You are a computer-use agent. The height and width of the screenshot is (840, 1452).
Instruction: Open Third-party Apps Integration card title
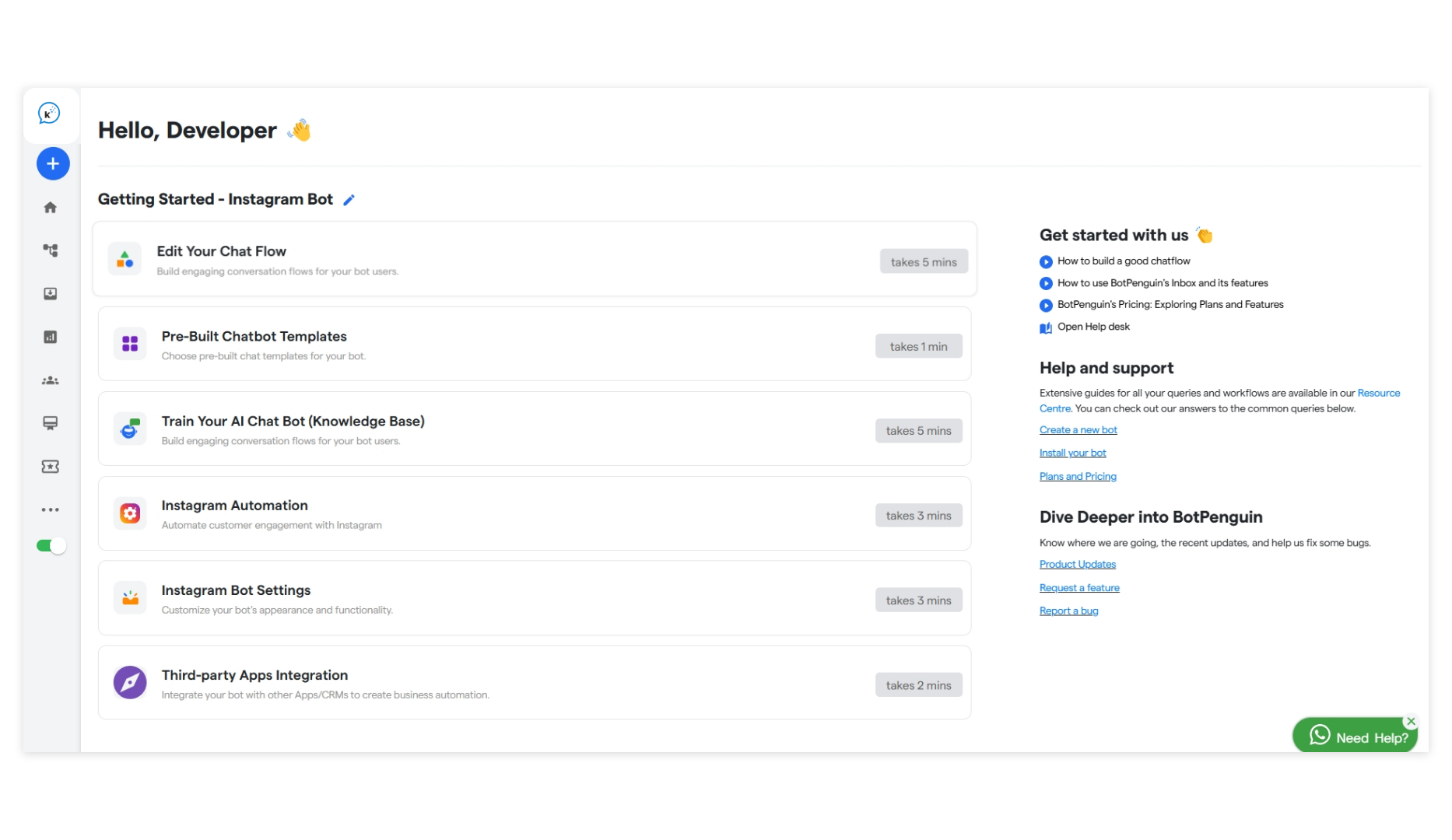(x=254, y=675)
